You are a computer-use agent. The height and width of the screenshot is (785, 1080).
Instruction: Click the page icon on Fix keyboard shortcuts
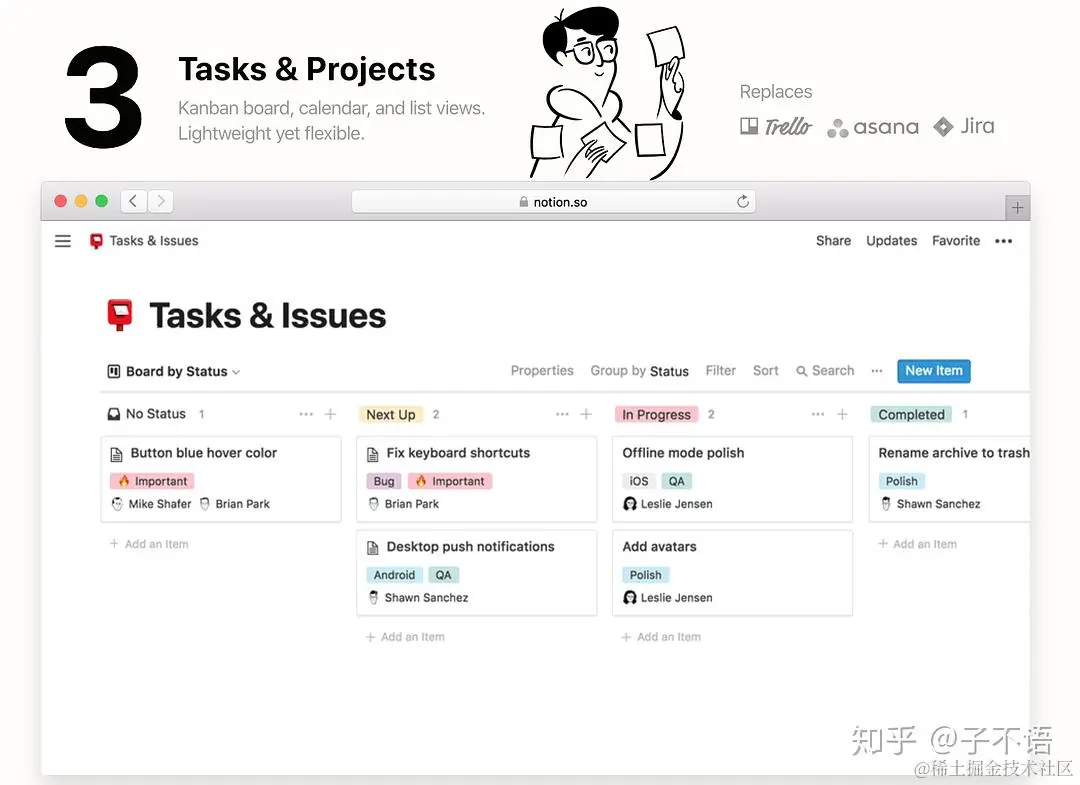373,454
